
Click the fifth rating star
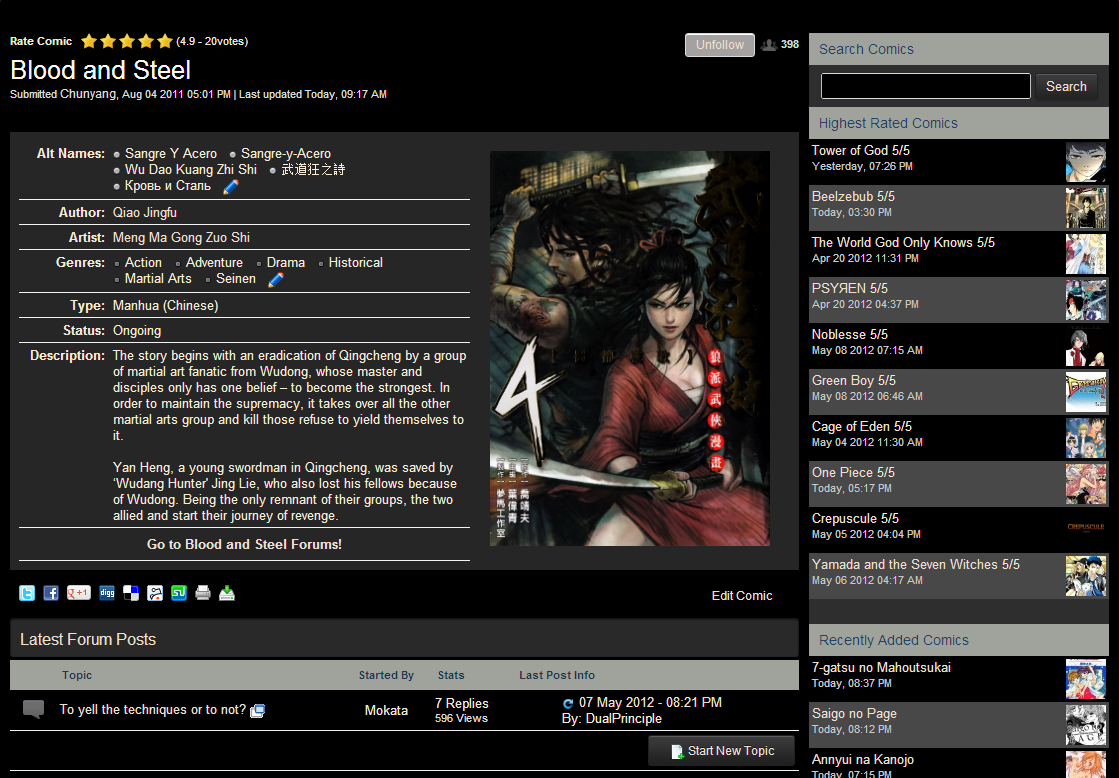(165, 41)
